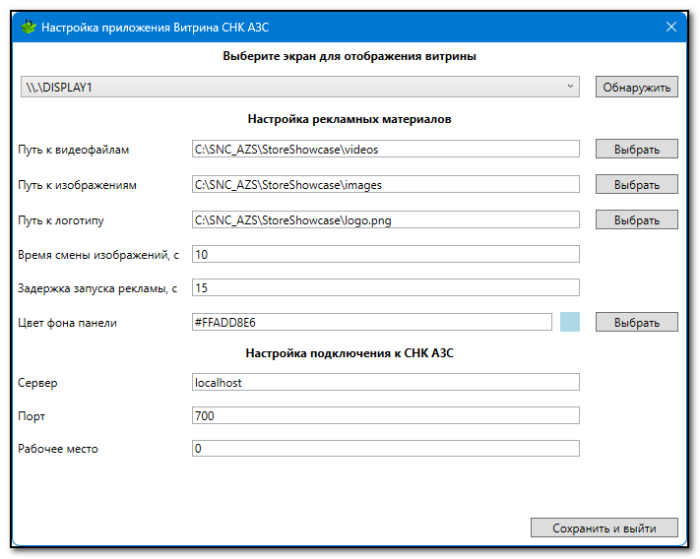700x559 pixels.
Task: Focus the logo path field
Action: pos(386,219)
